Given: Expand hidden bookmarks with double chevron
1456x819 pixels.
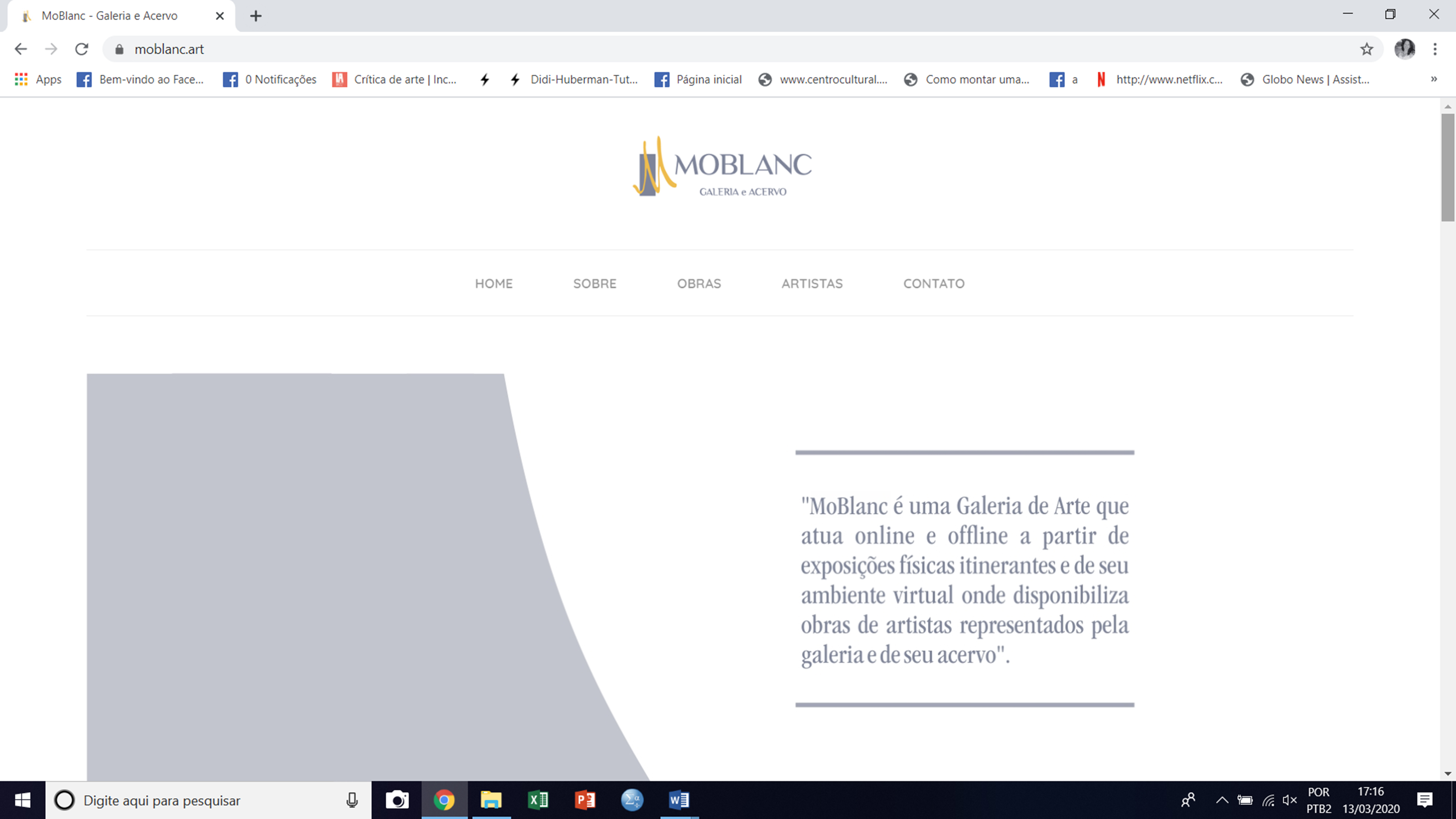Looking at the screenshot, I should [1433, 79].
